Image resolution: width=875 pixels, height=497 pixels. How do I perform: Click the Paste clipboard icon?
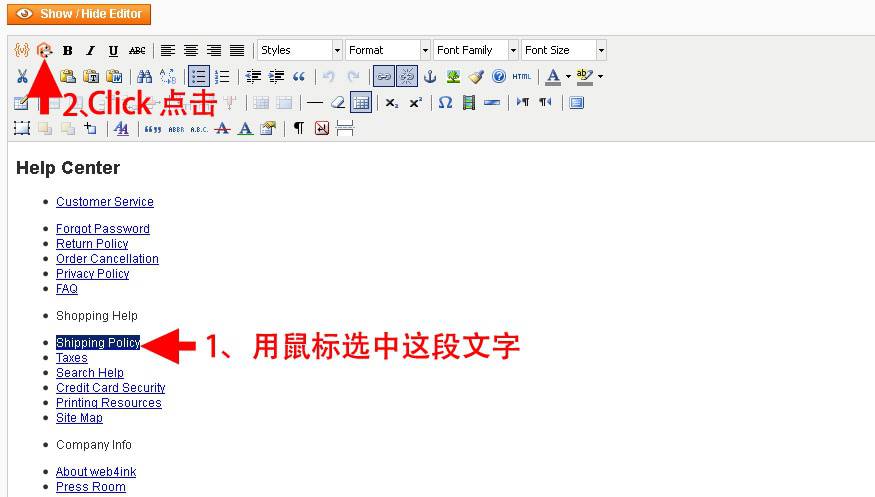pyautogui.click(x=68, y=76)
